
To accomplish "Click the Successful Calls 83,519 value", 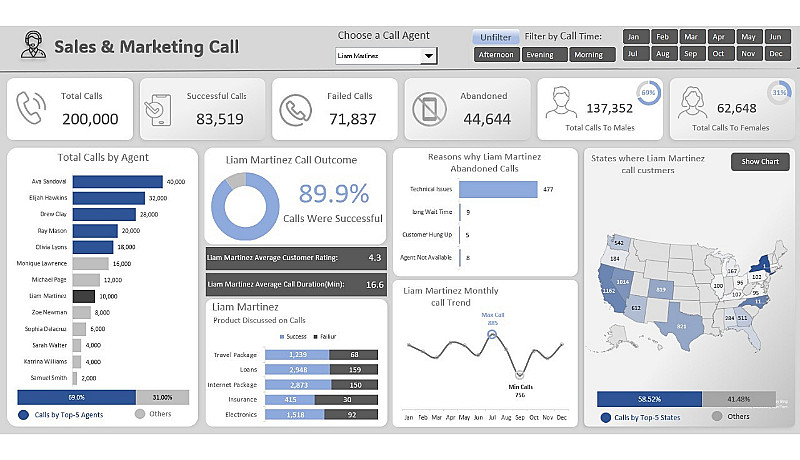I will point(220,119).
